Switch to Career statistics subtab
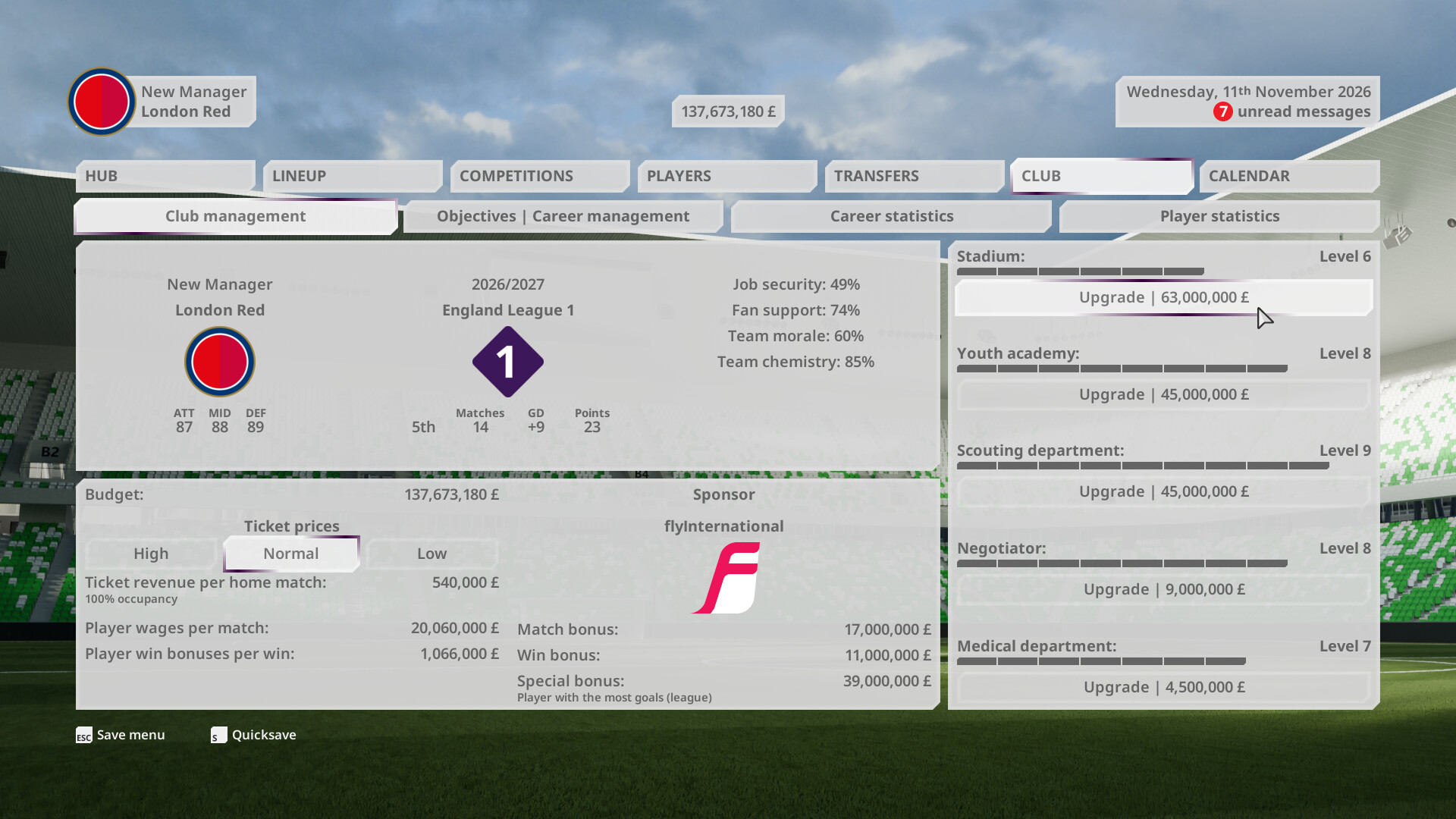This screenshot has height=819, width=1456. coord(892,216)
